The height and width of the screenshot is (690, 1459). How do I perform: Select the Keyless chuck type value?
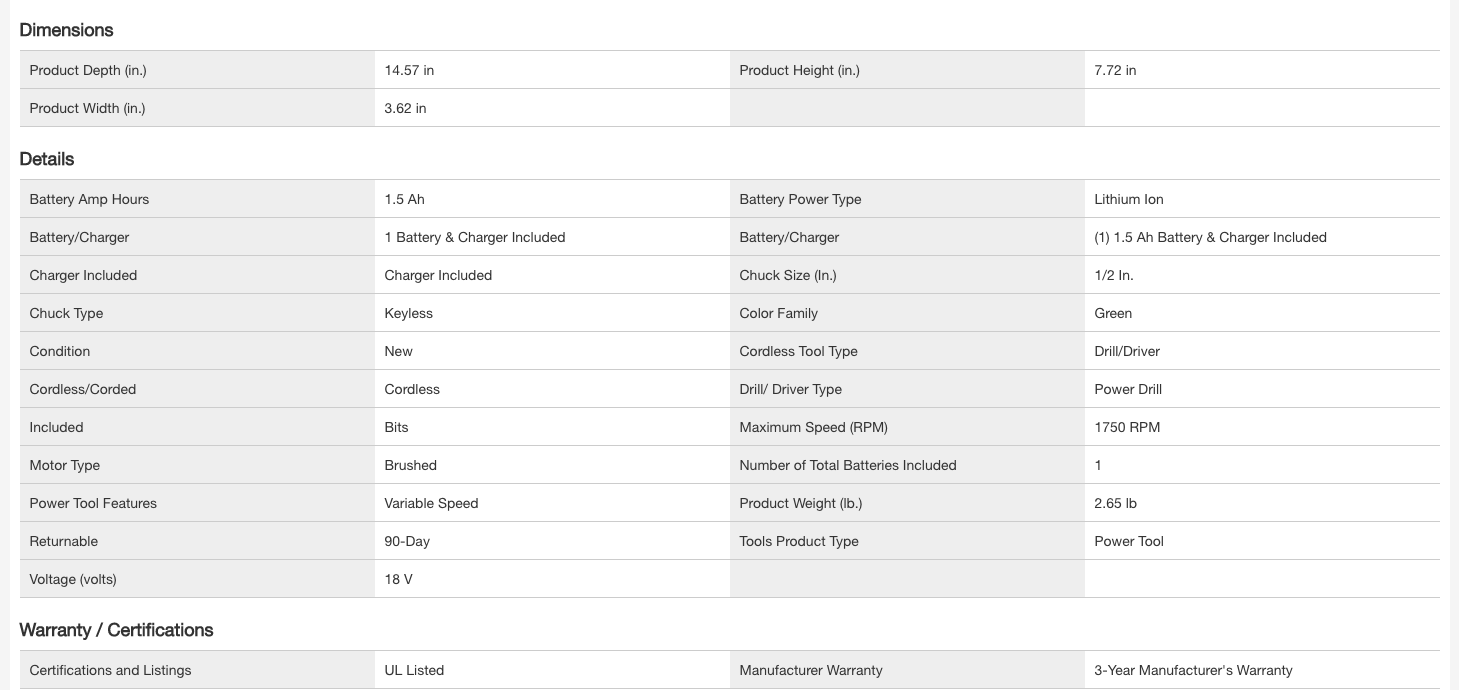(x=408, y=313)
